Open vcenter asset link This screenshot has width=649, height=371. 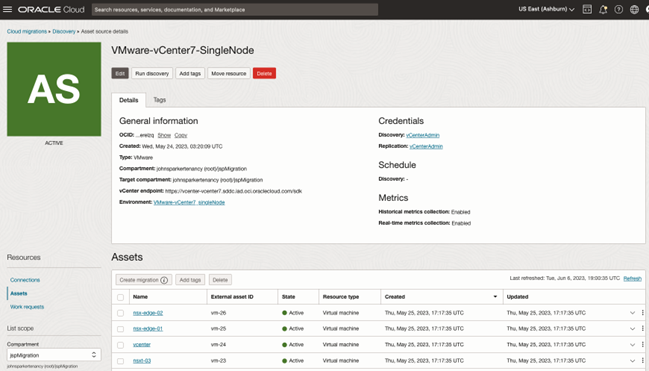click(x=142, y=344)
